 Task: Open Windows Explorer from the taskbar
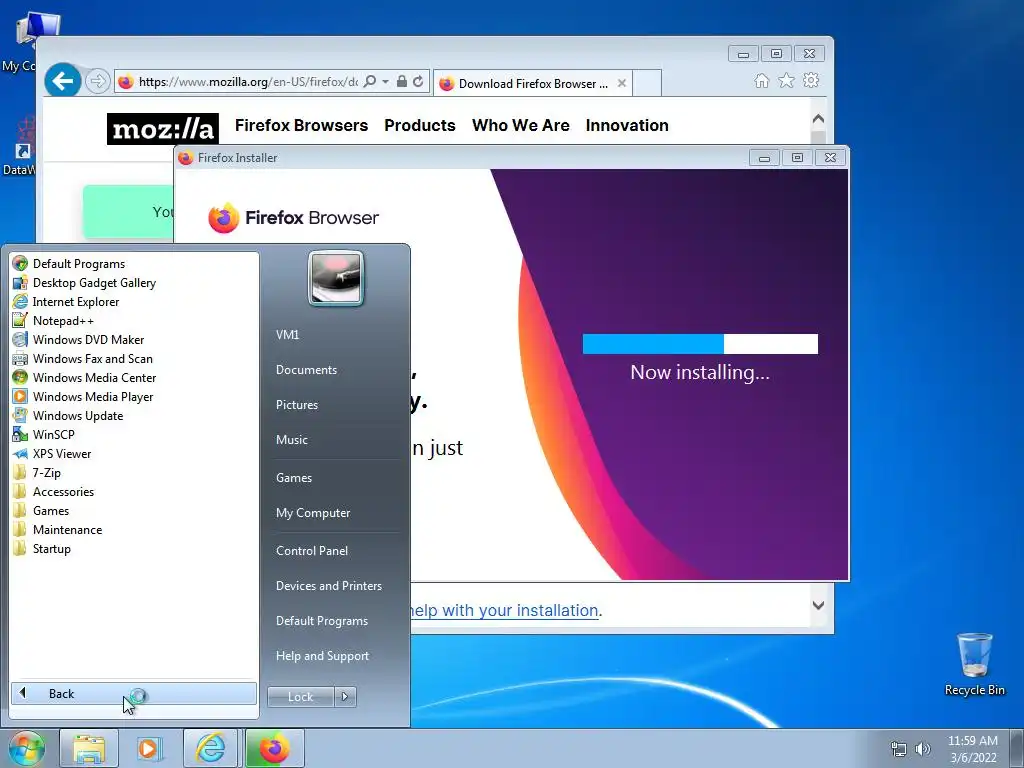click(89, 748)
